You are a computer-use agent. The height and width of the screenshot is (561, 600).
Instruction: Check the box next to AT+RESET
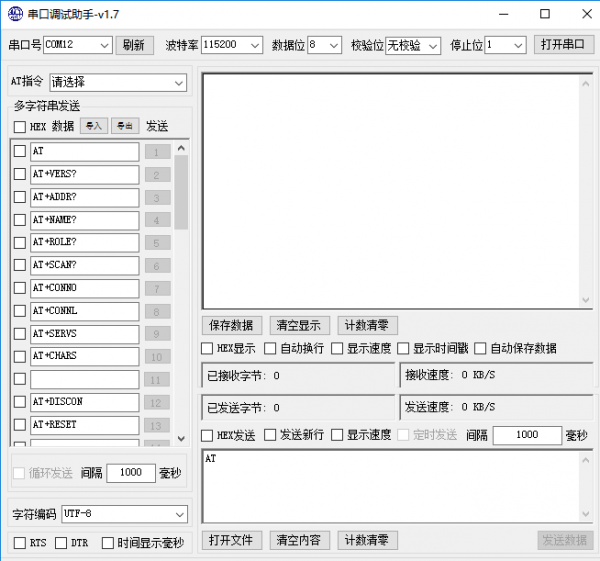[20, 424]
